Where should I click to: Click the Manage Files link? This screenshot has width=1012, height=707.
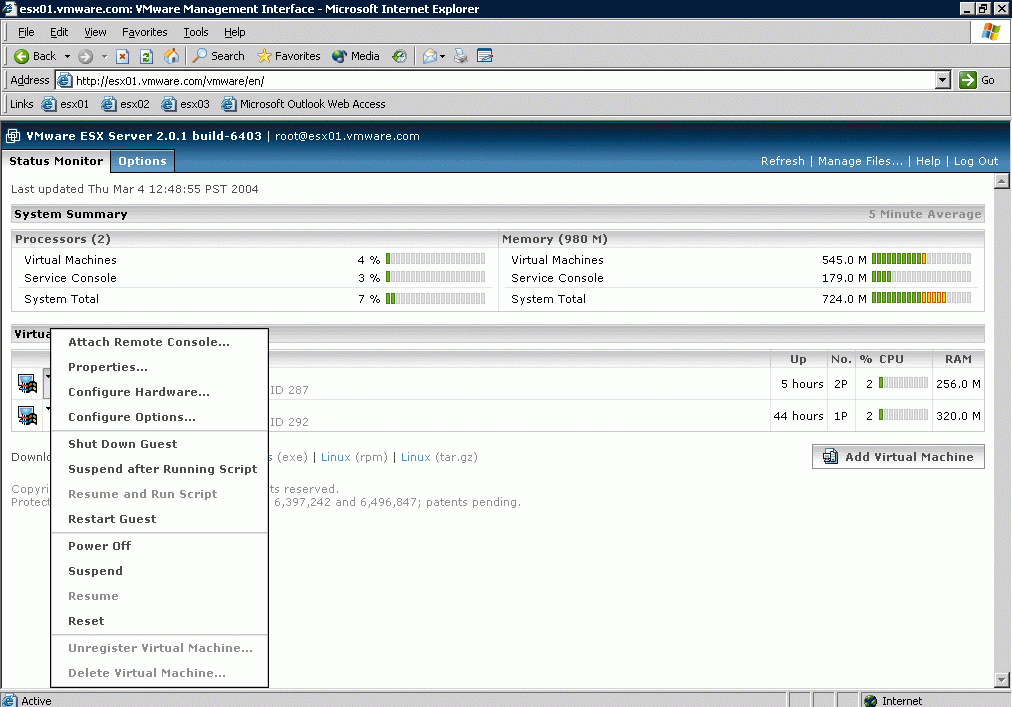pyautogui.click(x=860, y=161)
